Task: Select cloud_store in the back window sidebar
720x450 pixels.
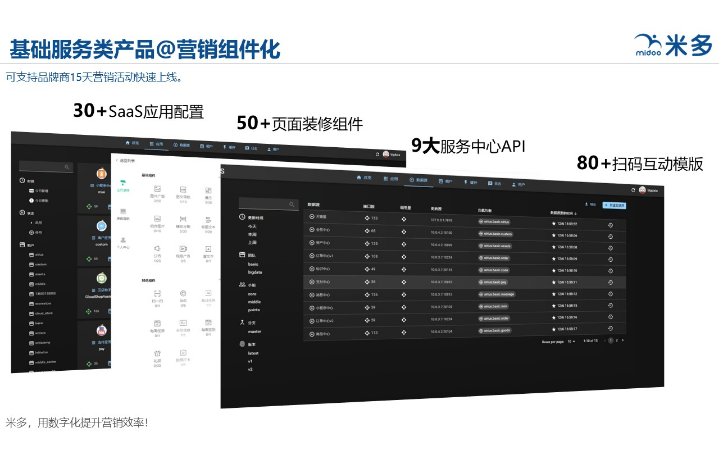Action: [41, 313]
